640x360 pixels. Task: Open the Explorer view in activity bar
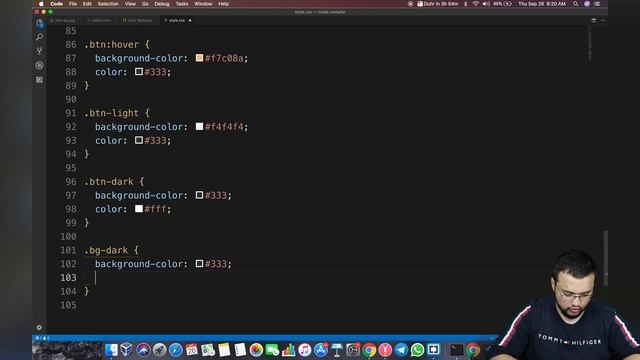click(x=40, y=24)
